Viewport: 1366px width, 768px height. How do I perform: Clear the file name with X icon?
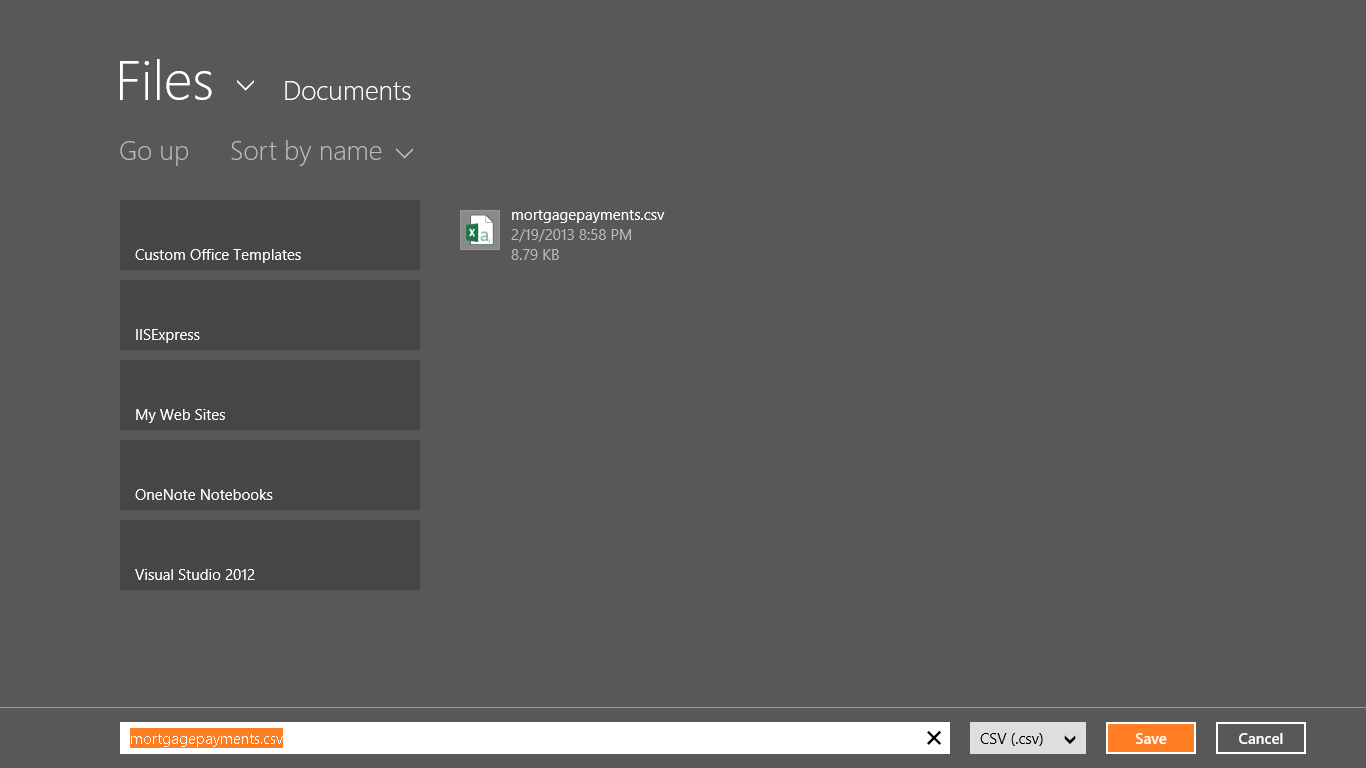point(934,738)
